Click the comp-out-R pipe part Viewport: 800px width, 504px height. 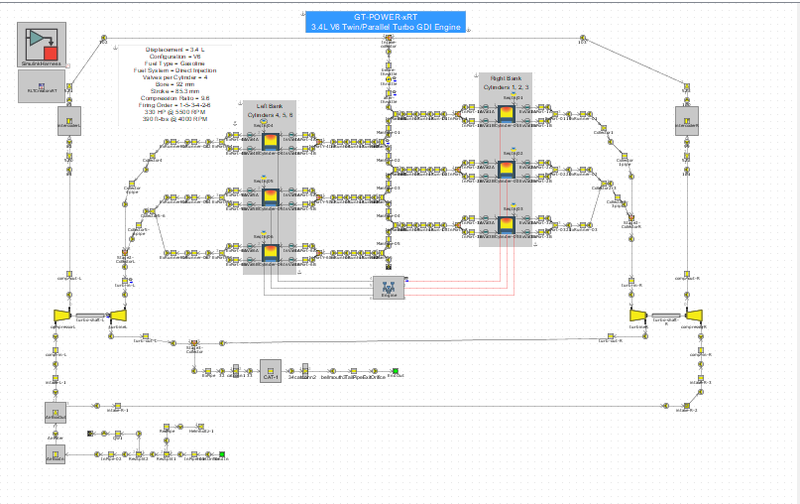tap(687, 274)
